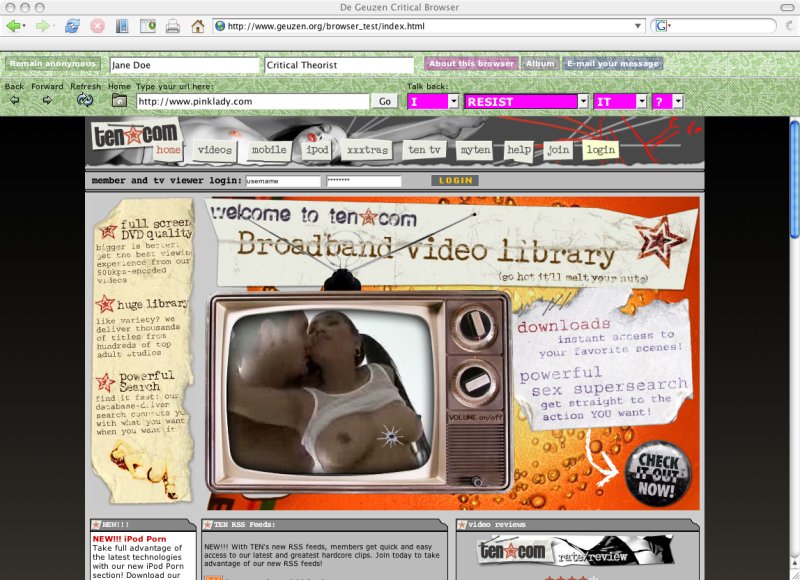The height and width of the screenshot is (580, 800).
Task: Open the 'ten tv' tab
Action: (x=424, y=150)
